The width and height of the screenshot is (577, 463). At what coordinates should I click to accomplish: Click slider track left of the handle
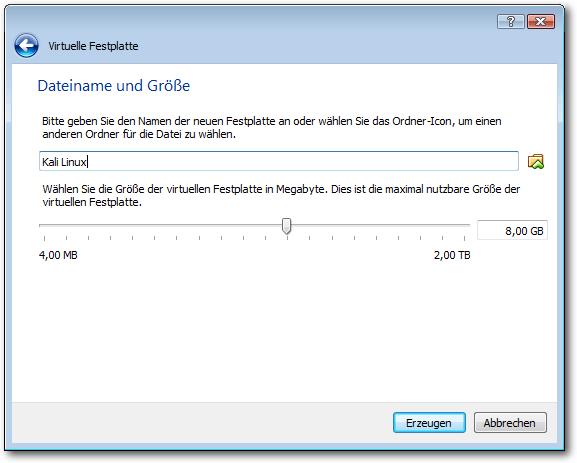160,225
